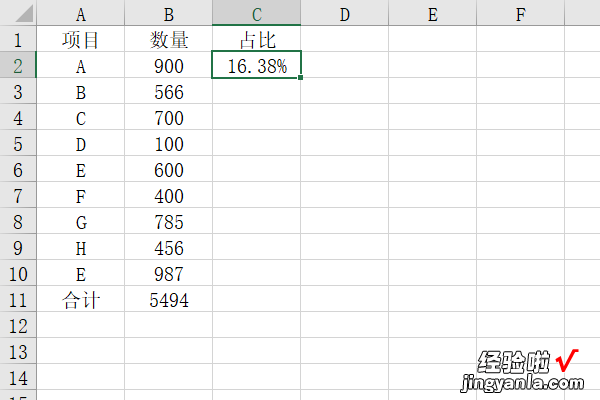Click item cell C in row 4
600x400 pixels.
pos(80,117)
